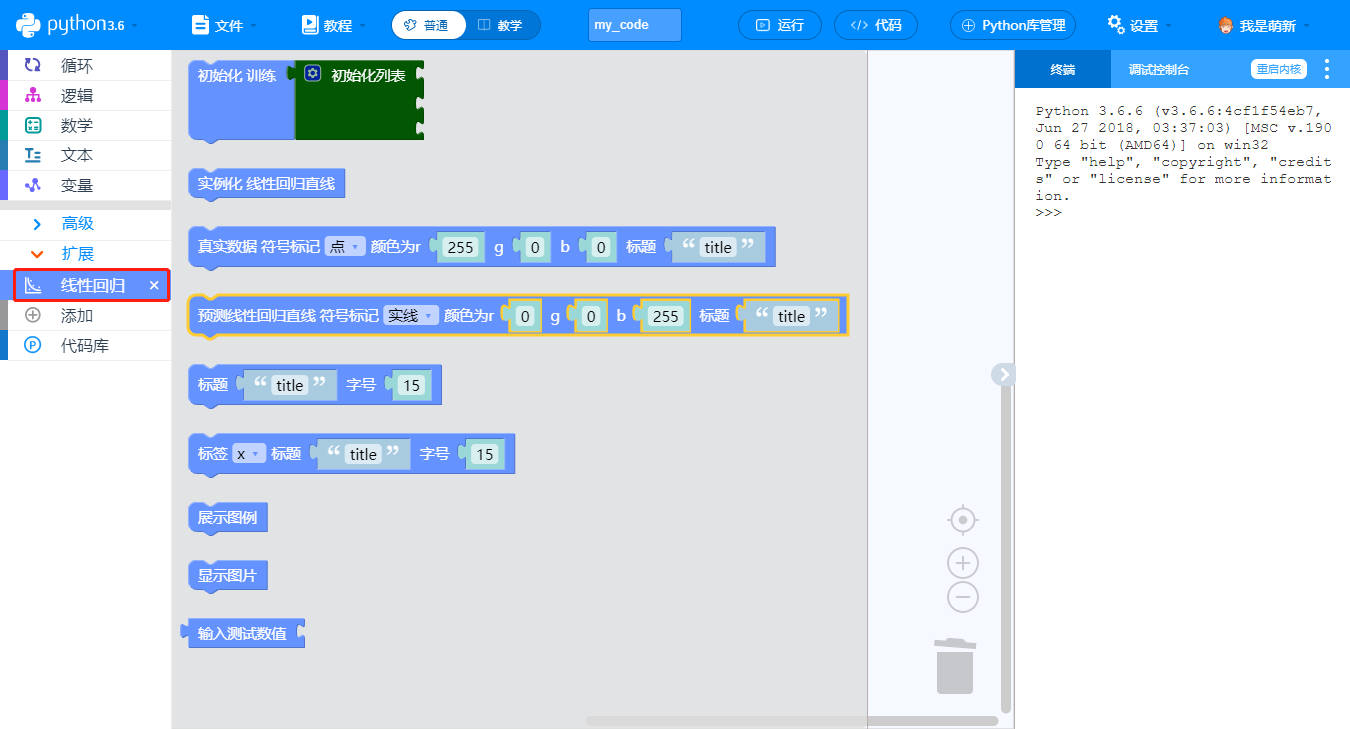Select the 线性回归 category in the sidebar
The width and height of the screenshot is (1350, 729).
pos(92,285)
